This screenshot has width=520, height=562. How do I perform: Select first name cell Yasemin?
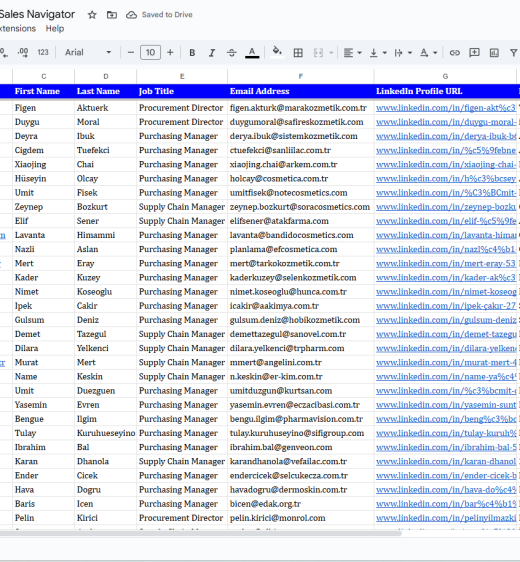44,405
